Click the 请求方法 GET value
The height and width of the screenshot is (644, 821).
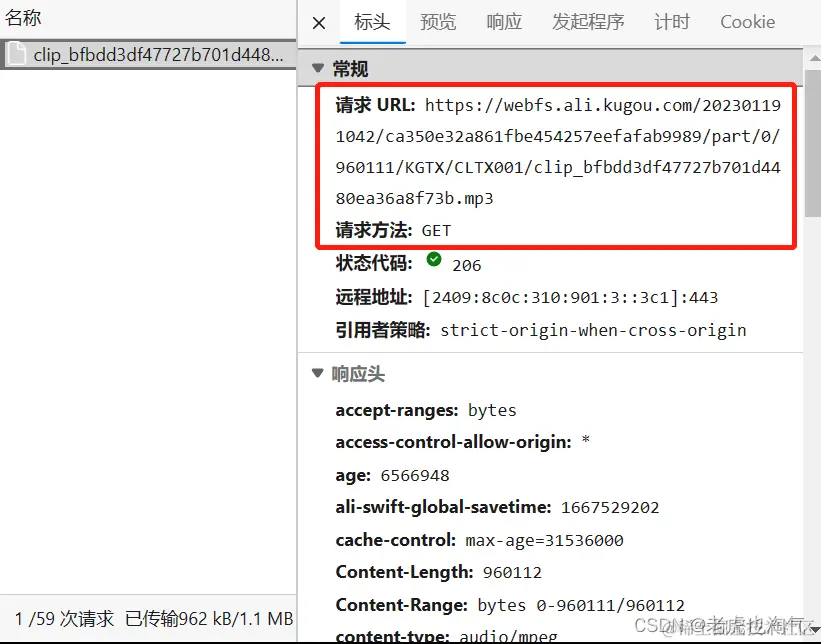pyautogui.click(x=436, y=231)
